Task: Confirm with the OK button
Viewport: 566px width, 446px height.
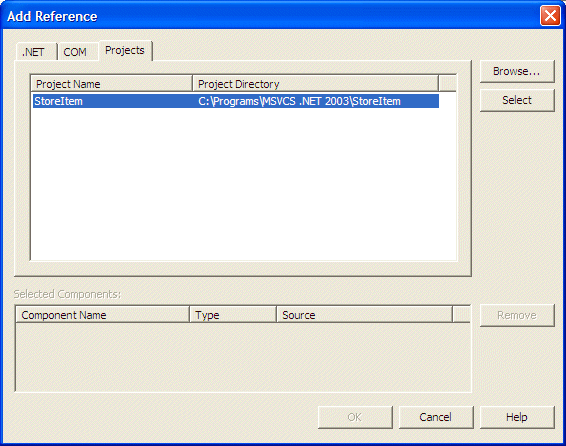Action: click(355, 417)
